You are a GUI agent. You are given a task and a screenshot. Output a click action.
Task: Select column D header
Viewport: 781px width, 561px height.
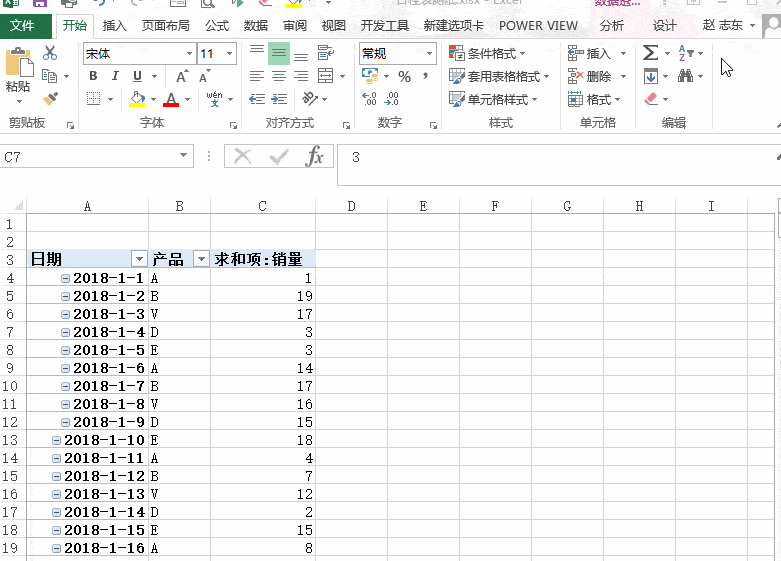pos(352,206)
